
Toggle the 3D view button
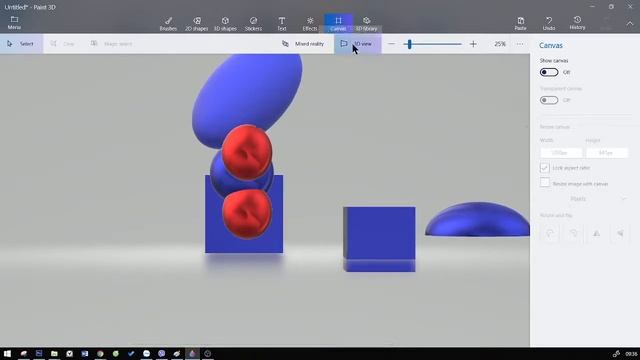(x=358, y=44)
